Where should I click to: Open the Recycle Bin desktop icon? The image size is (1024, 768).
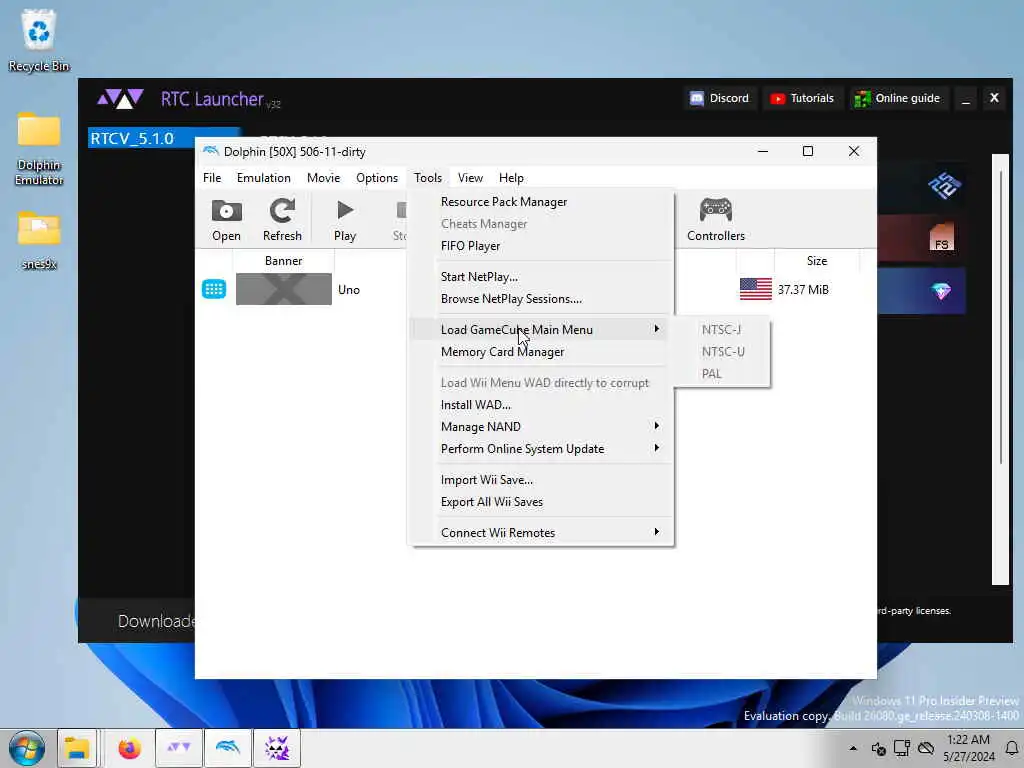click(39, 40)
